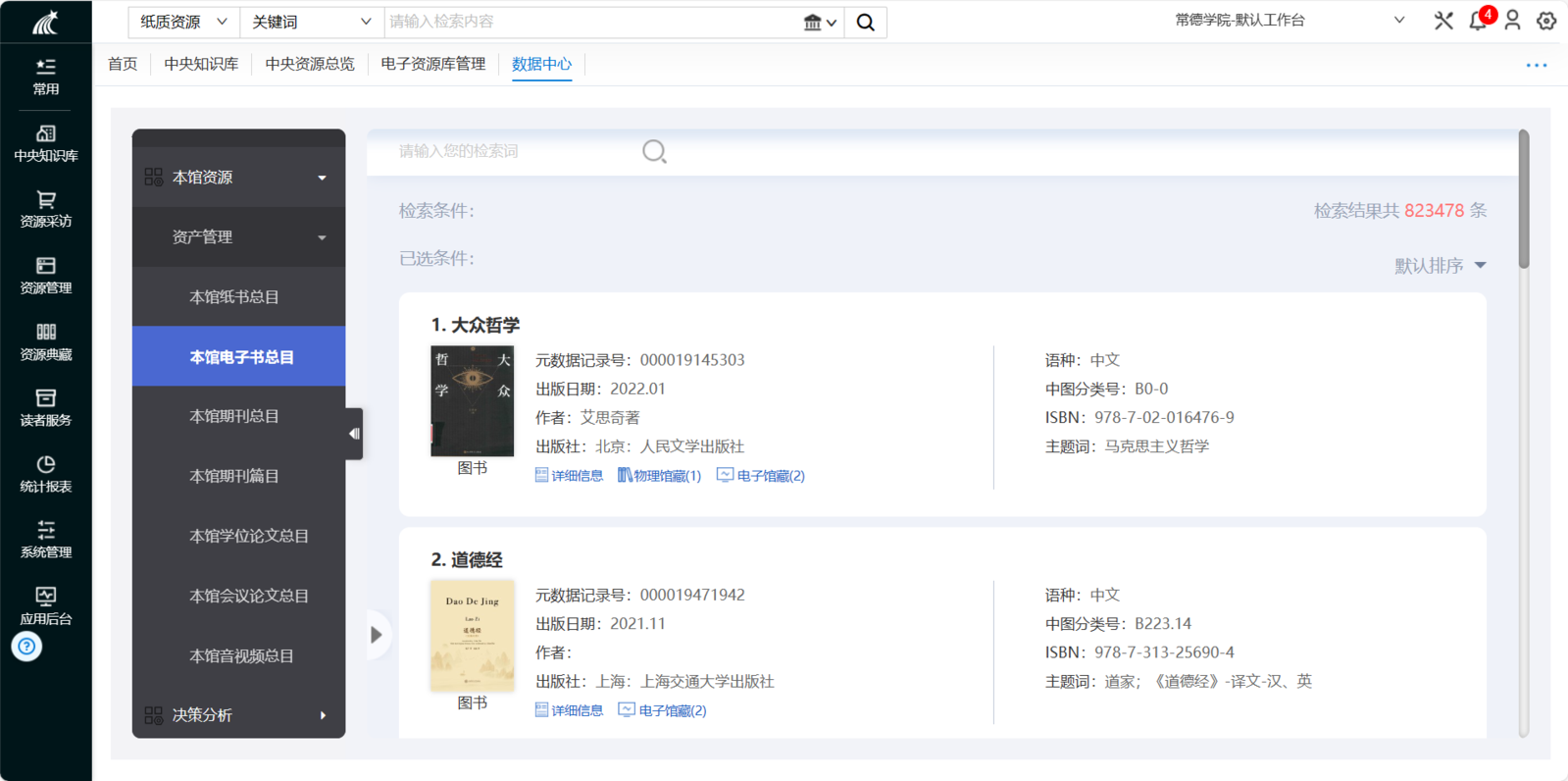Open the 中央知识库 sidebar icon
The height and width of the screenshot is (781, 1568).
46,143
